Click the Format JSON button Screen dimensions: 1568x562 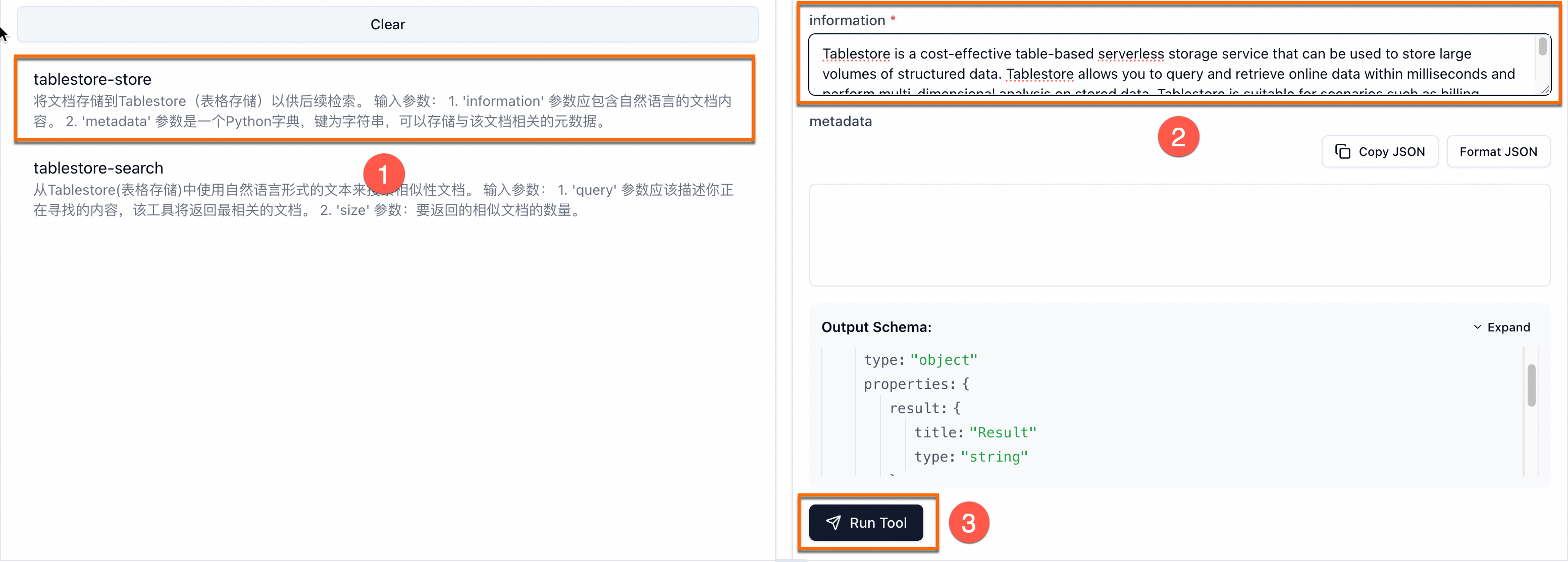pos(1498,151)
